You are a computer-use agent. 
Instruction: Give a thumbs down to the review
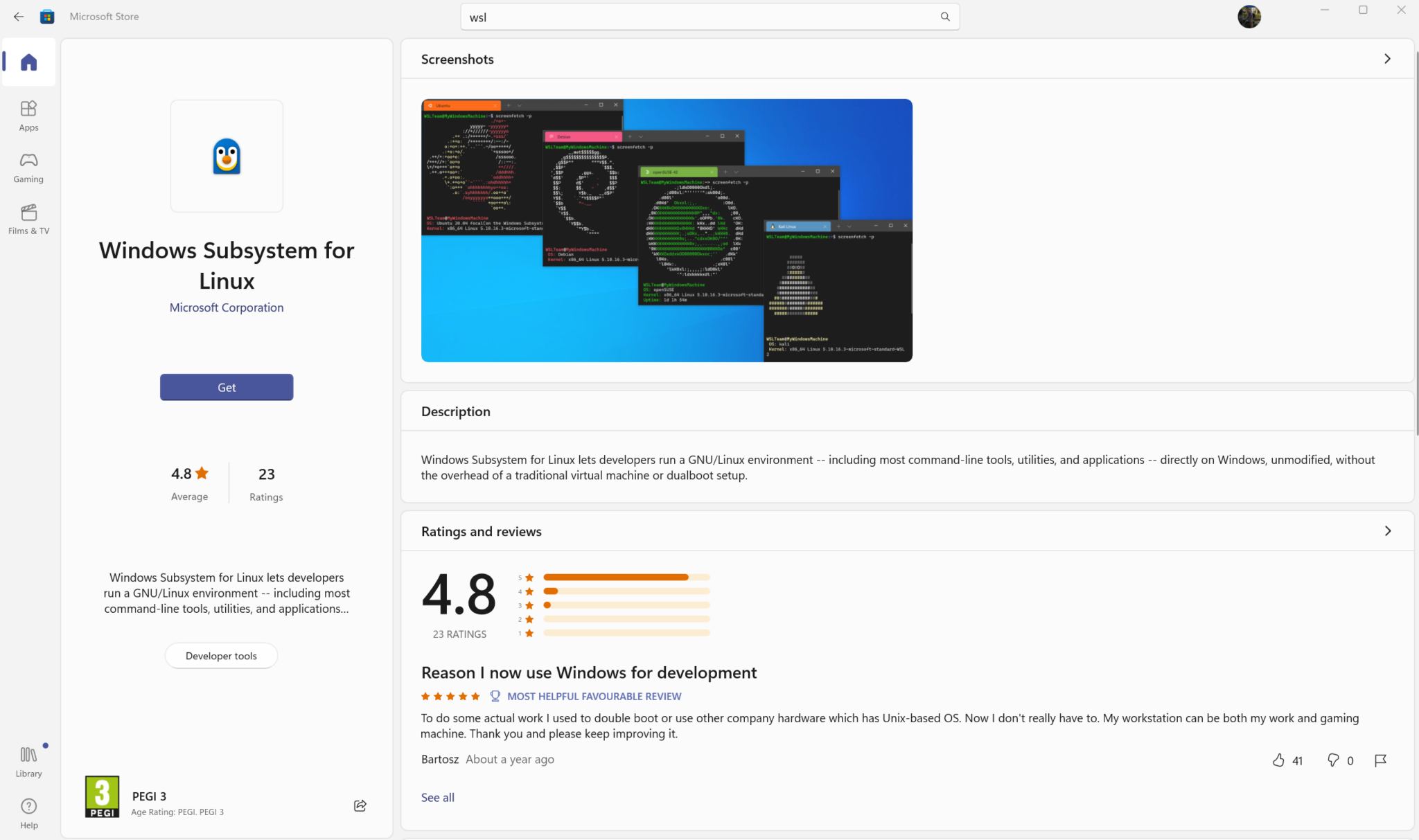click(x=1332, y=760)
